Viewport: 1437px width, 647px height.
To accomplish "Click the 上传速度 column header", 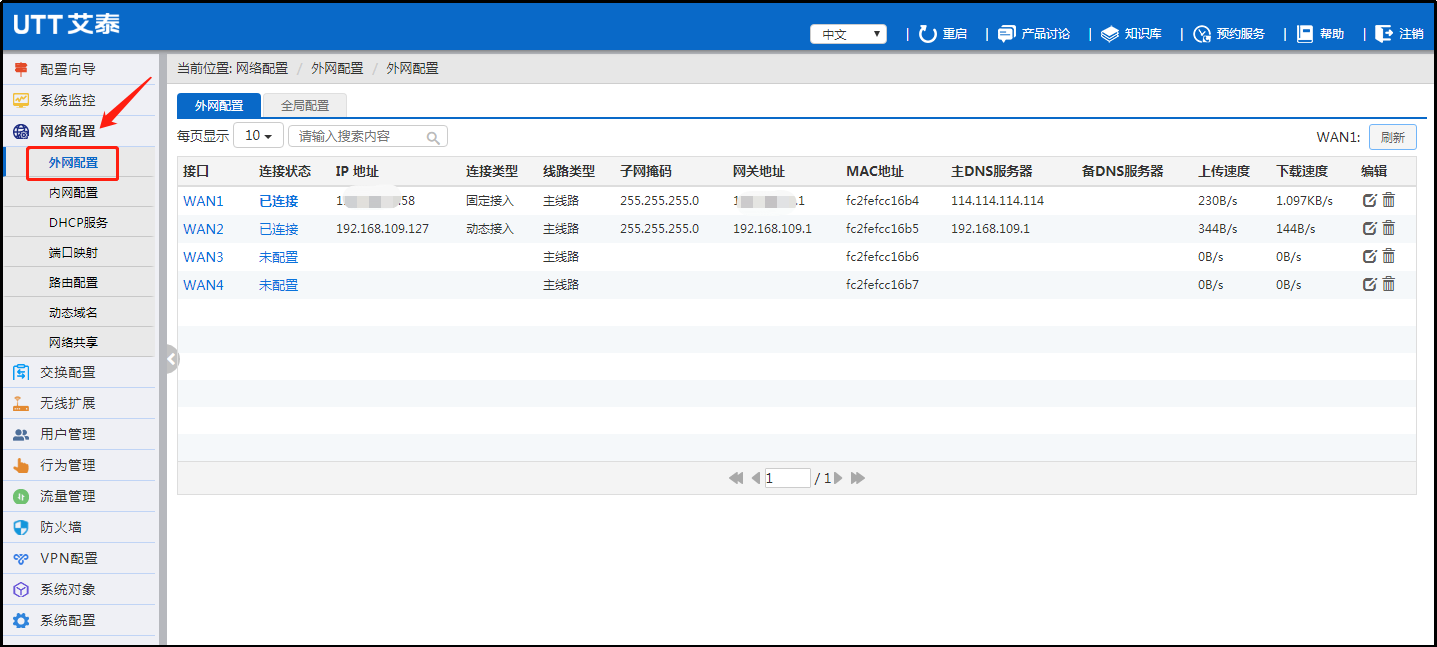I will click(x=1224, y=171).
